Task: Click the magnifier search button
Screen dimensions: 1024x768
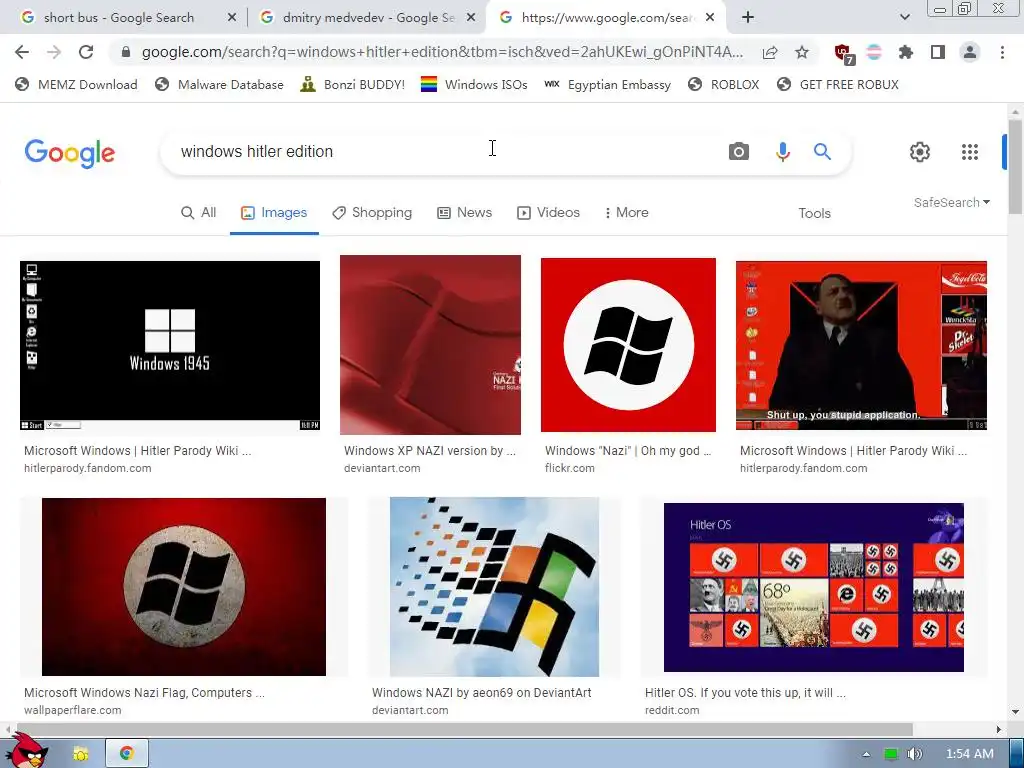Action: point(822,152)
